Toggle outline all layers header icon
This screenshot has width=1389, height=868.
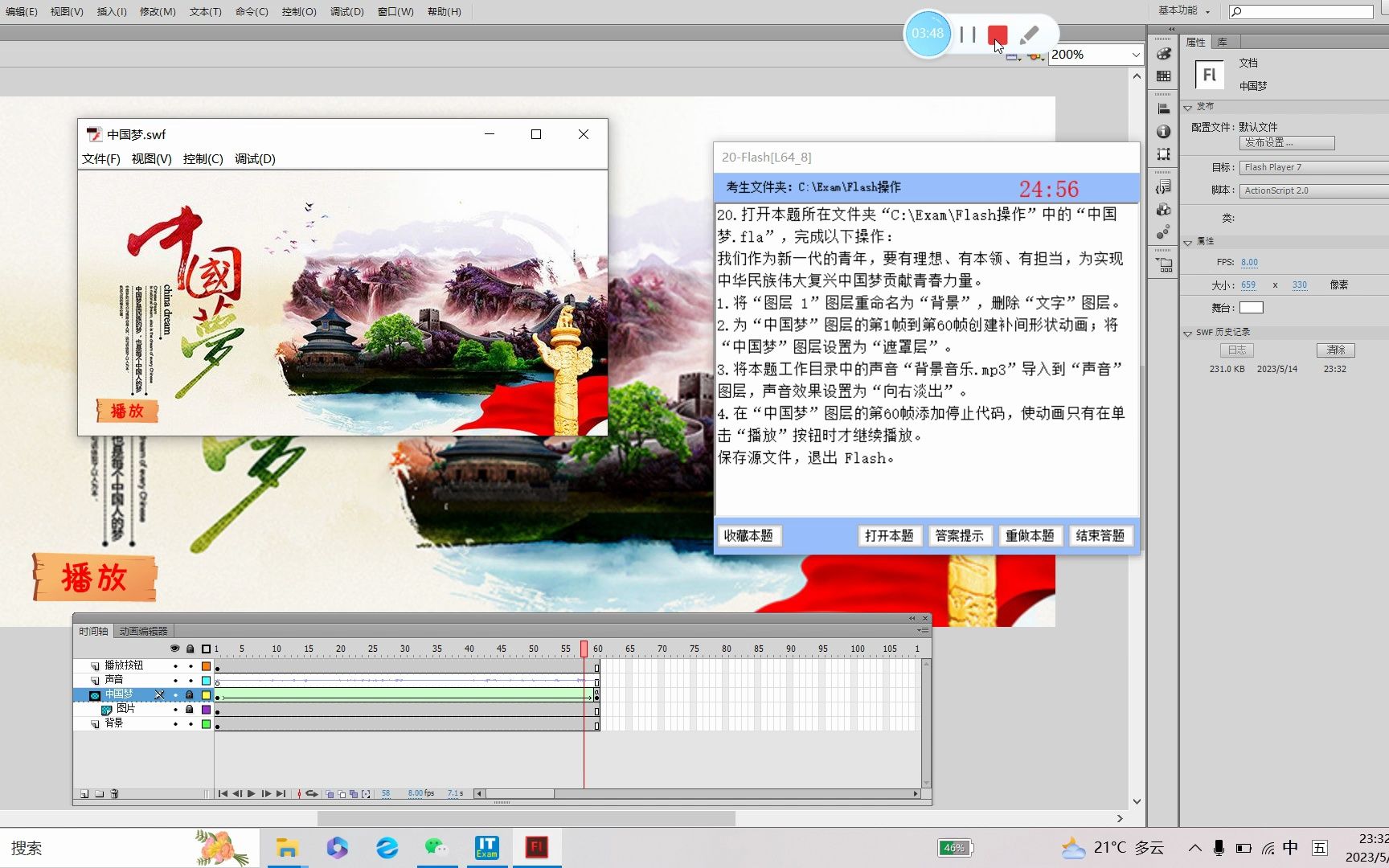point(207,649)
